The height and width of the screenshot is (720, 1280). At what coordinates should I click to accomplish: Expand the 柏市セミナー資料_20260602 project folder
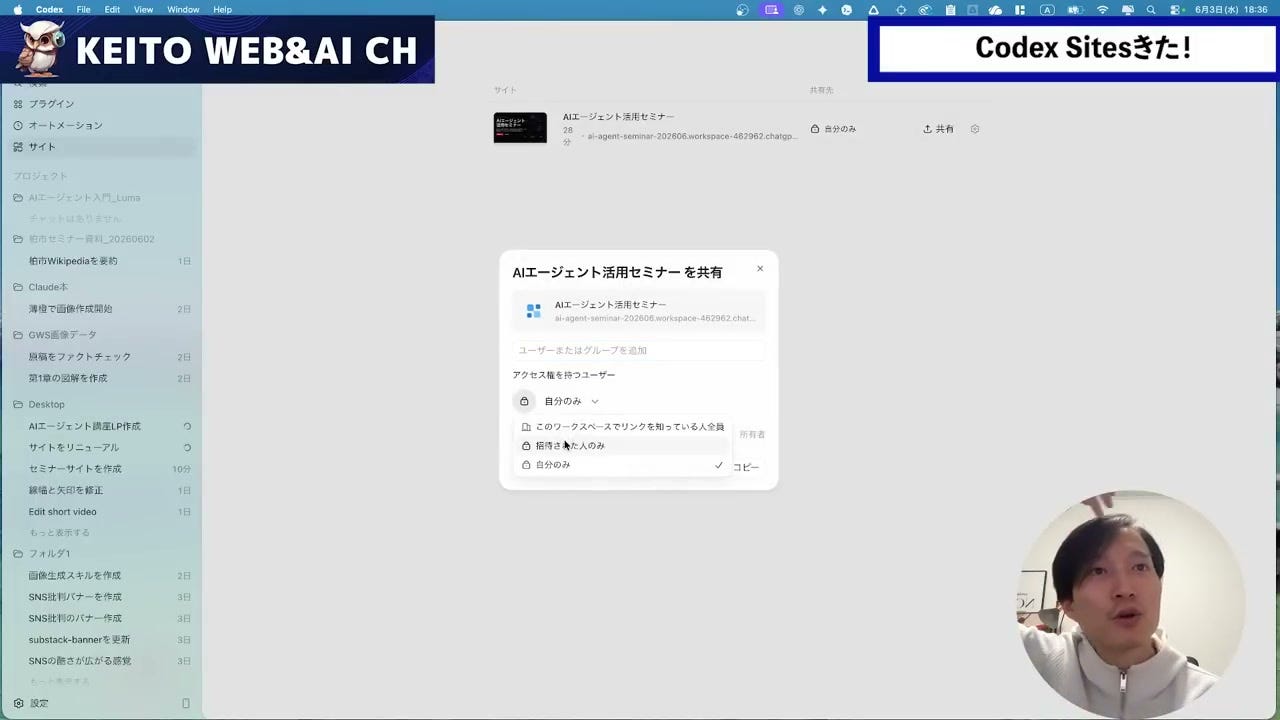(100, 239)
